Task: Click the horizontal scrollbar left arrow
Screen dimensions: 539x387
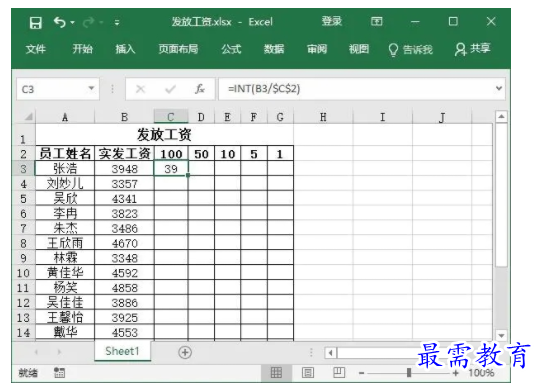Action: tap(331, 353)
